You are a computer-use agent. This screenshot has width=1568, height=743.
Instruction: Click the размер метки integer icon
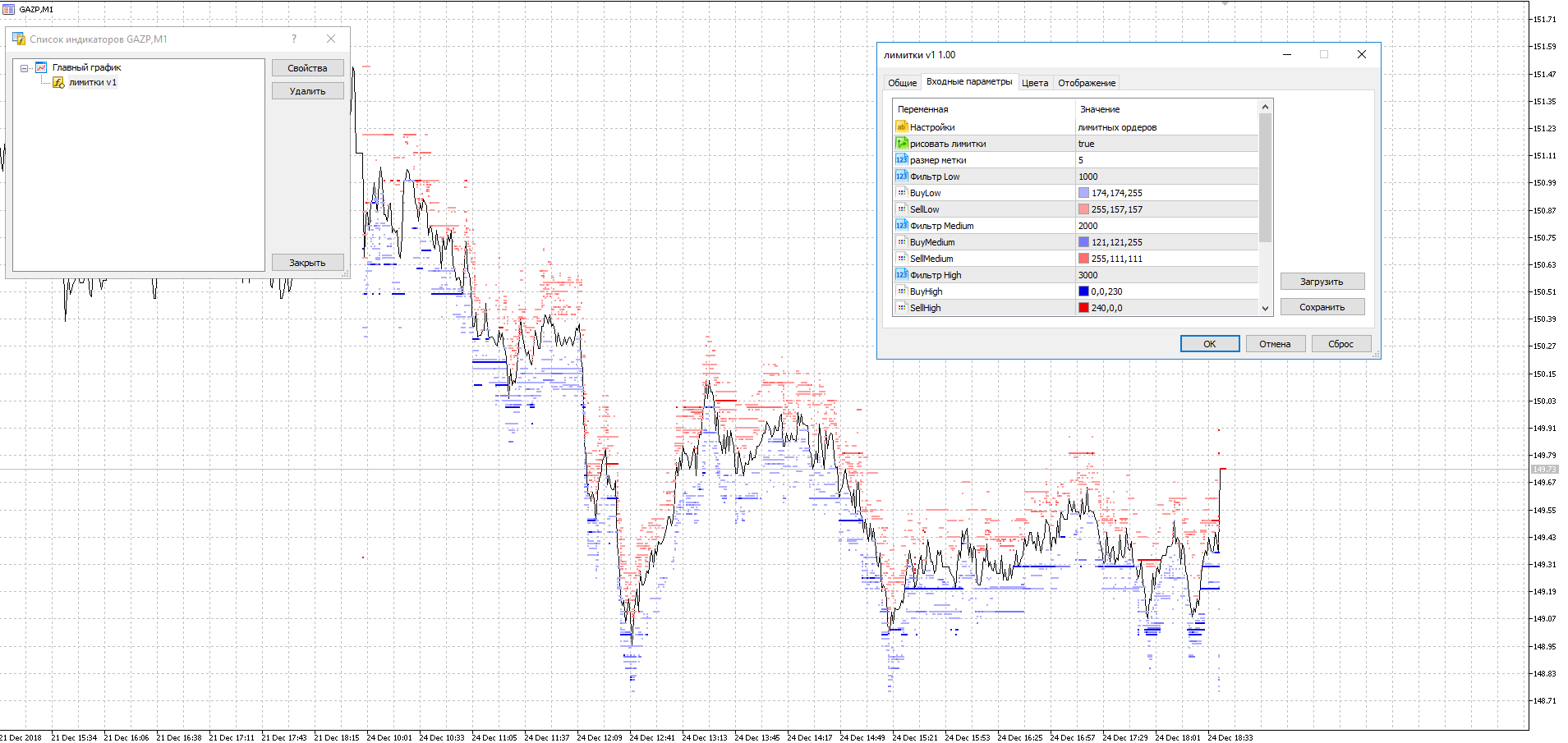click(x=901, y=160)
